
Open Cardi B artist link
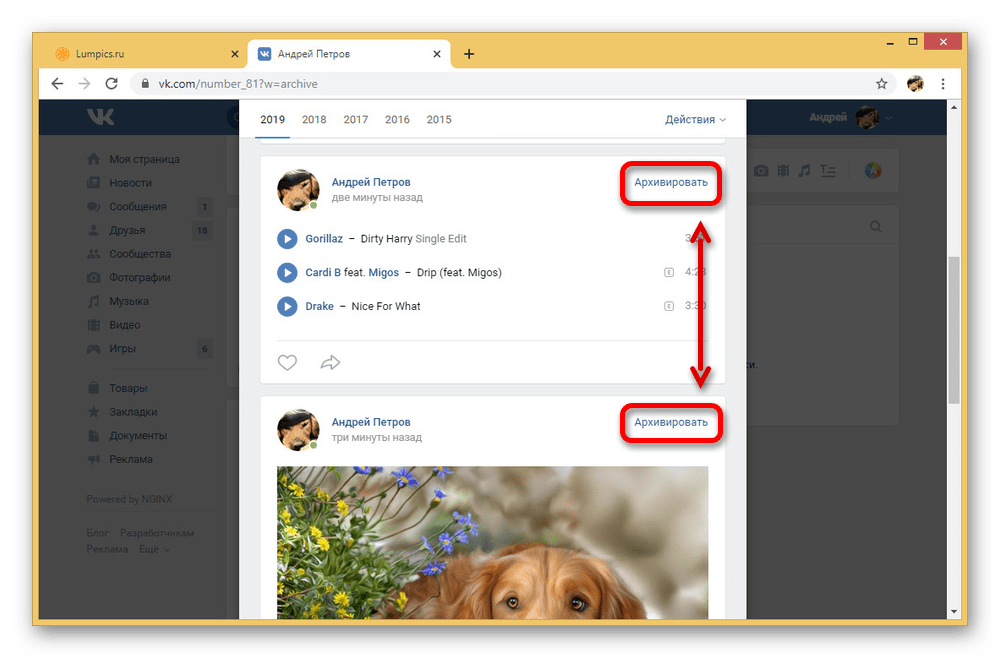click(x=323, y=272)
